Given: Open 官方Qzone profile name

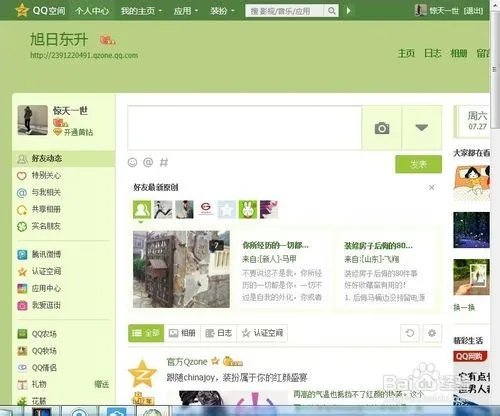Looking at the screenshot, I should 187,362.
